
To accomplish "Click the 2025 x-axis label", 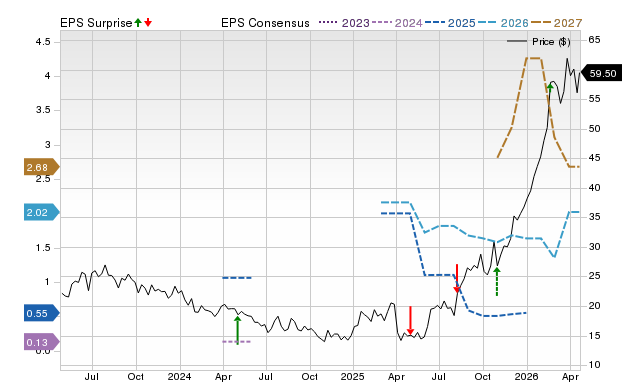I will [353, 376].
